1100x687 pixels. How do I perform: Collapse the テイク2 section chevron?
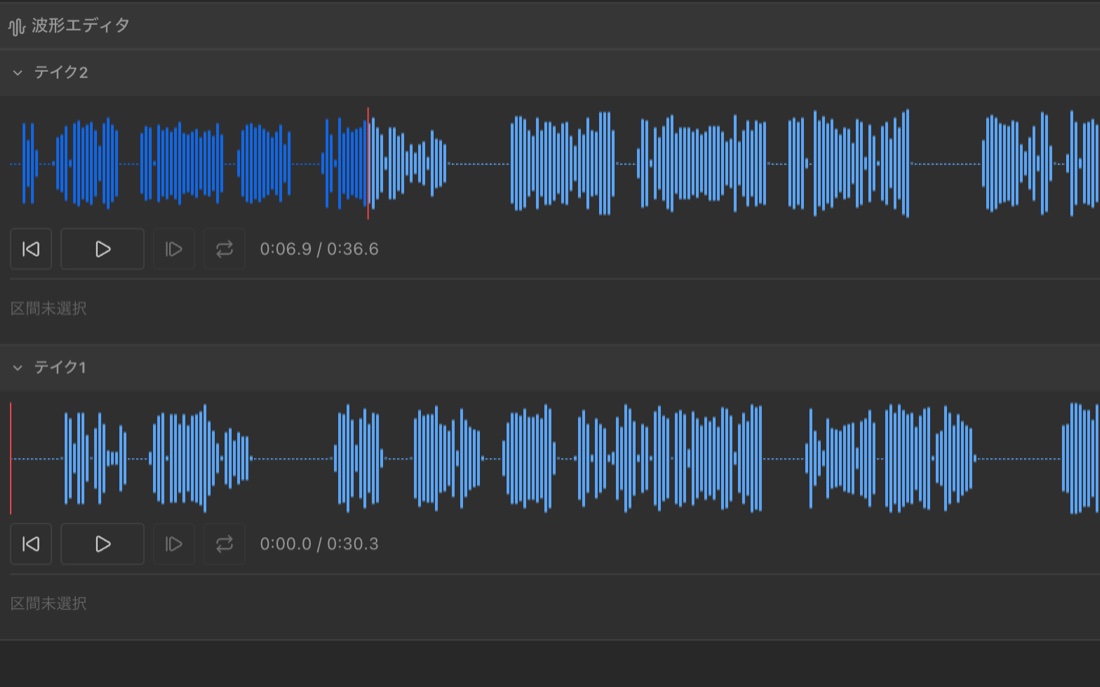[x=18, y=72]
